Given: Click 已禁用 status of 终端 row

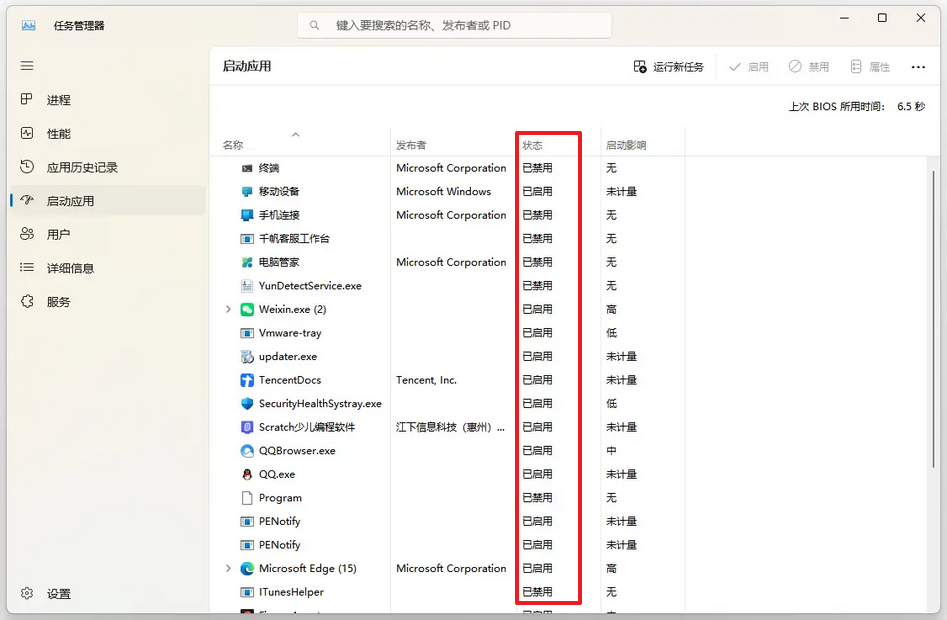Looking at the screenshot, I should [538, 168].
